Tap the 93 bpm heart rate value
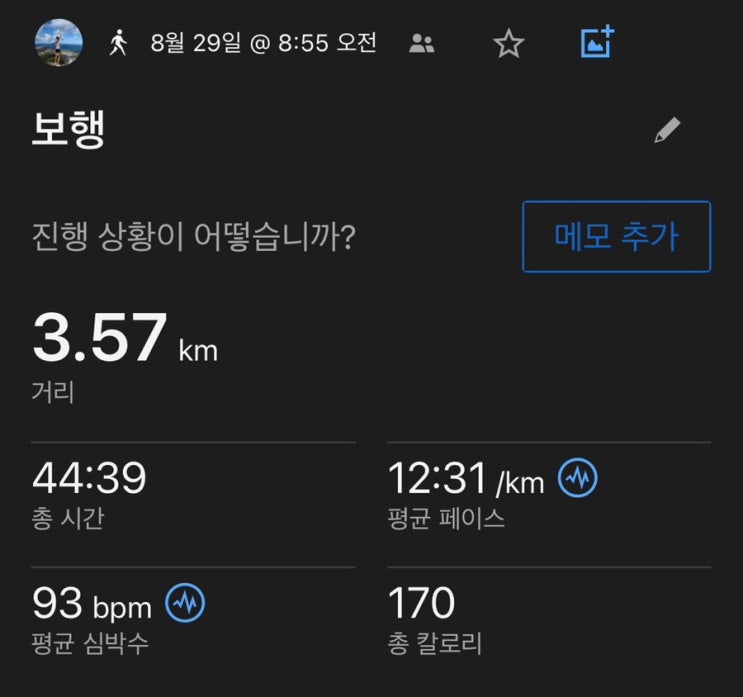 pos(92,604)
